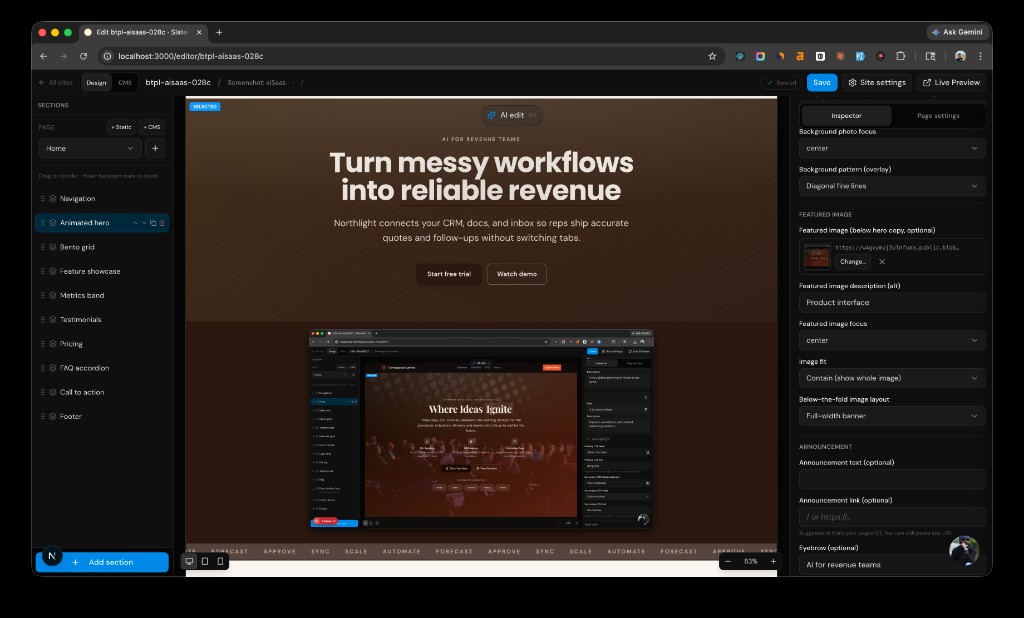Open Below-the-fold image layout dropdown
This screenshot has height=618, width=1024.
(x=891, y=415)
